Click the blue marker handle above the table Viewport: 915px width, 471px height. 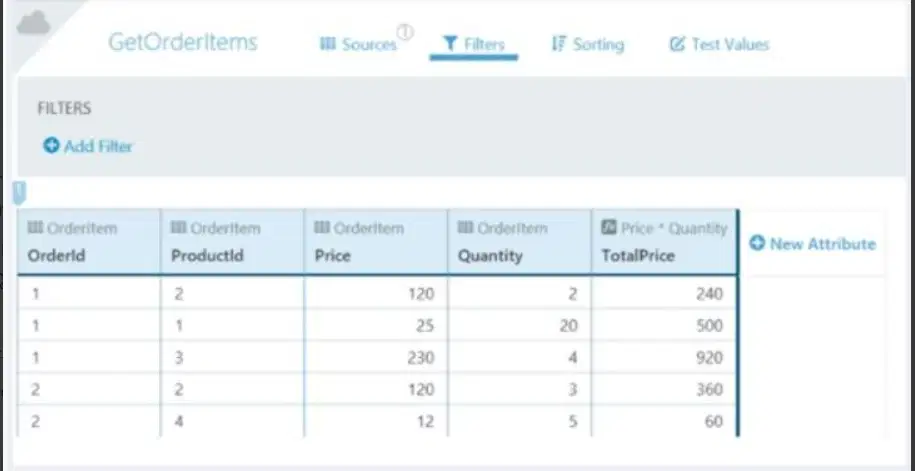tap(20, 193)
